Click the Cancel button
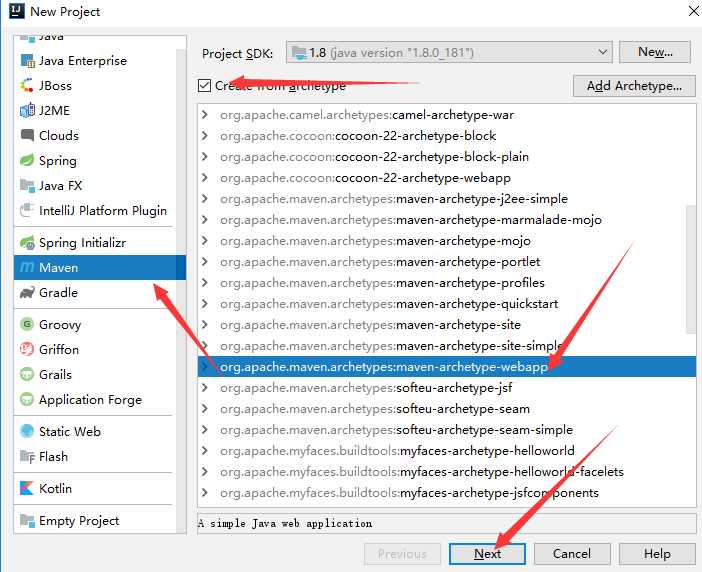702x572 pixels. (572, 554)
